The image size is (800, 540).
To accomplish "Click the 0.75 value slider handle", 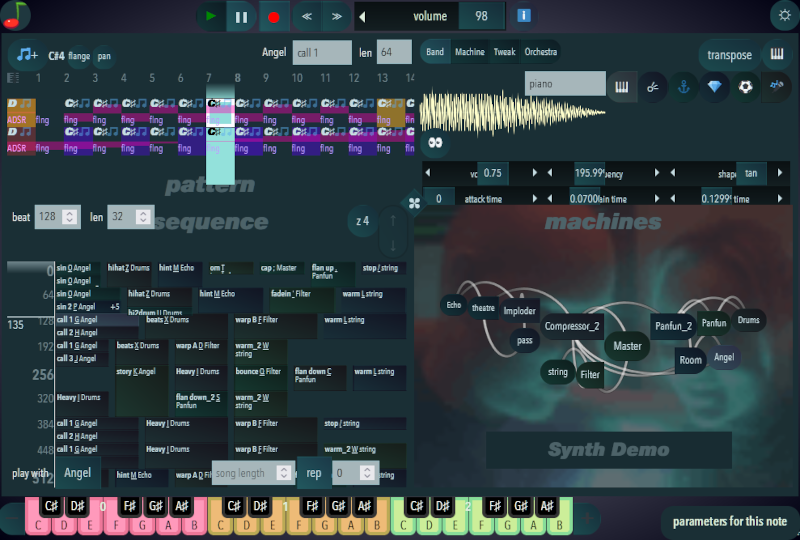I will [x=493, y=173].
